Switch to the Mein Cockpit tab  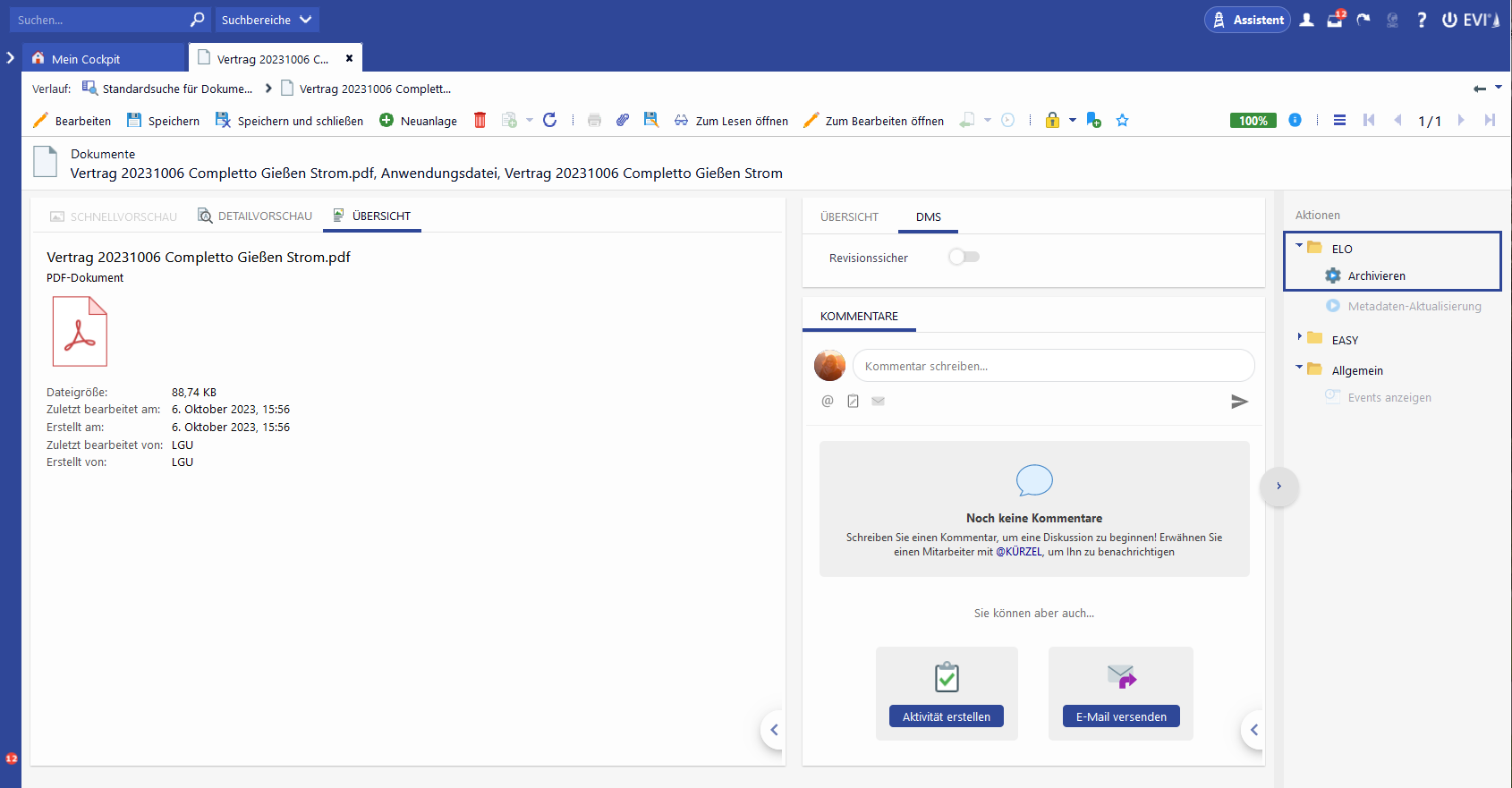point(86,59)
